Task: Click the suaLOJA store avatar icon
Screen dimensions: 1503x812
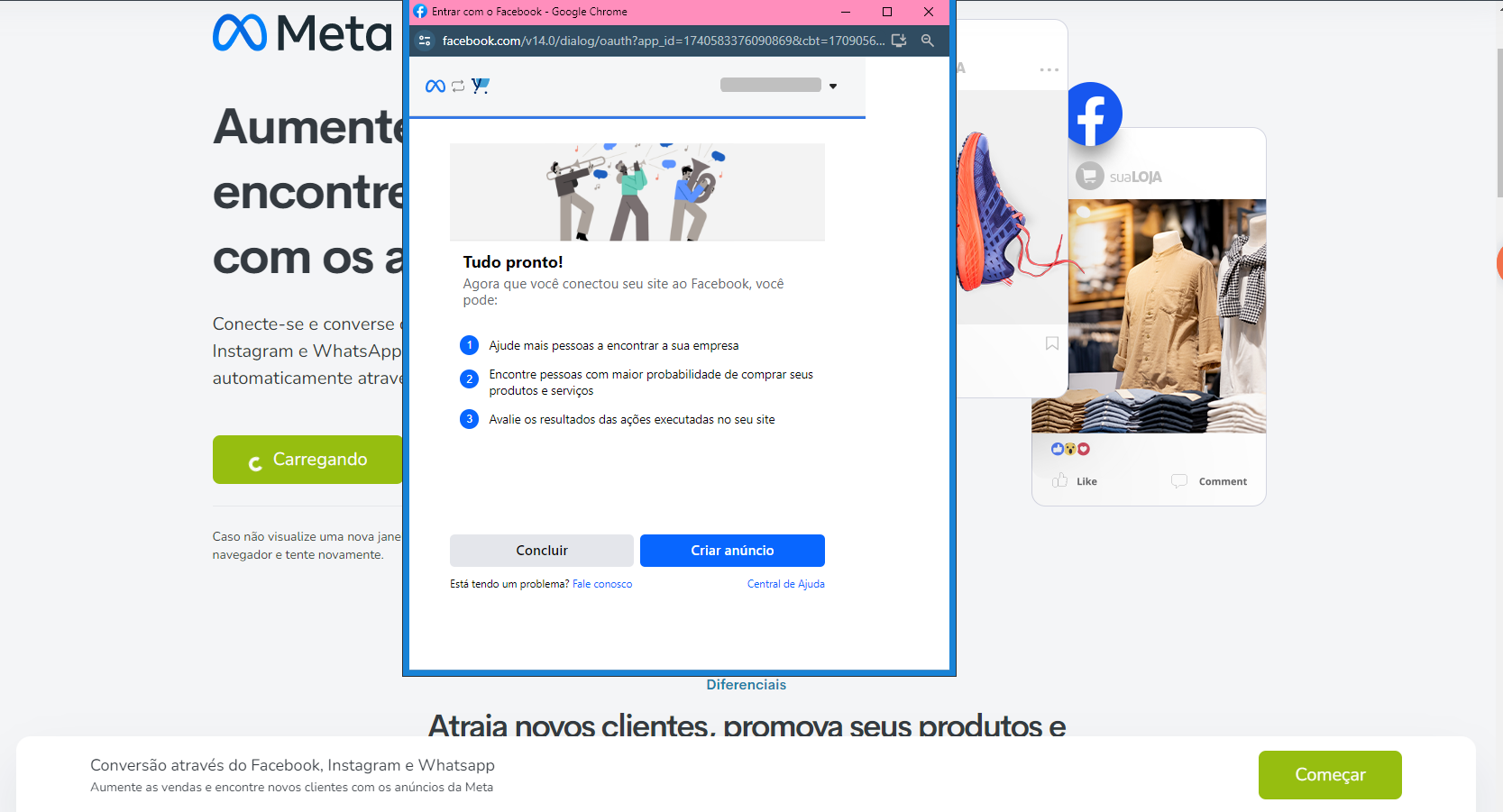Action: click(1090, 176)
